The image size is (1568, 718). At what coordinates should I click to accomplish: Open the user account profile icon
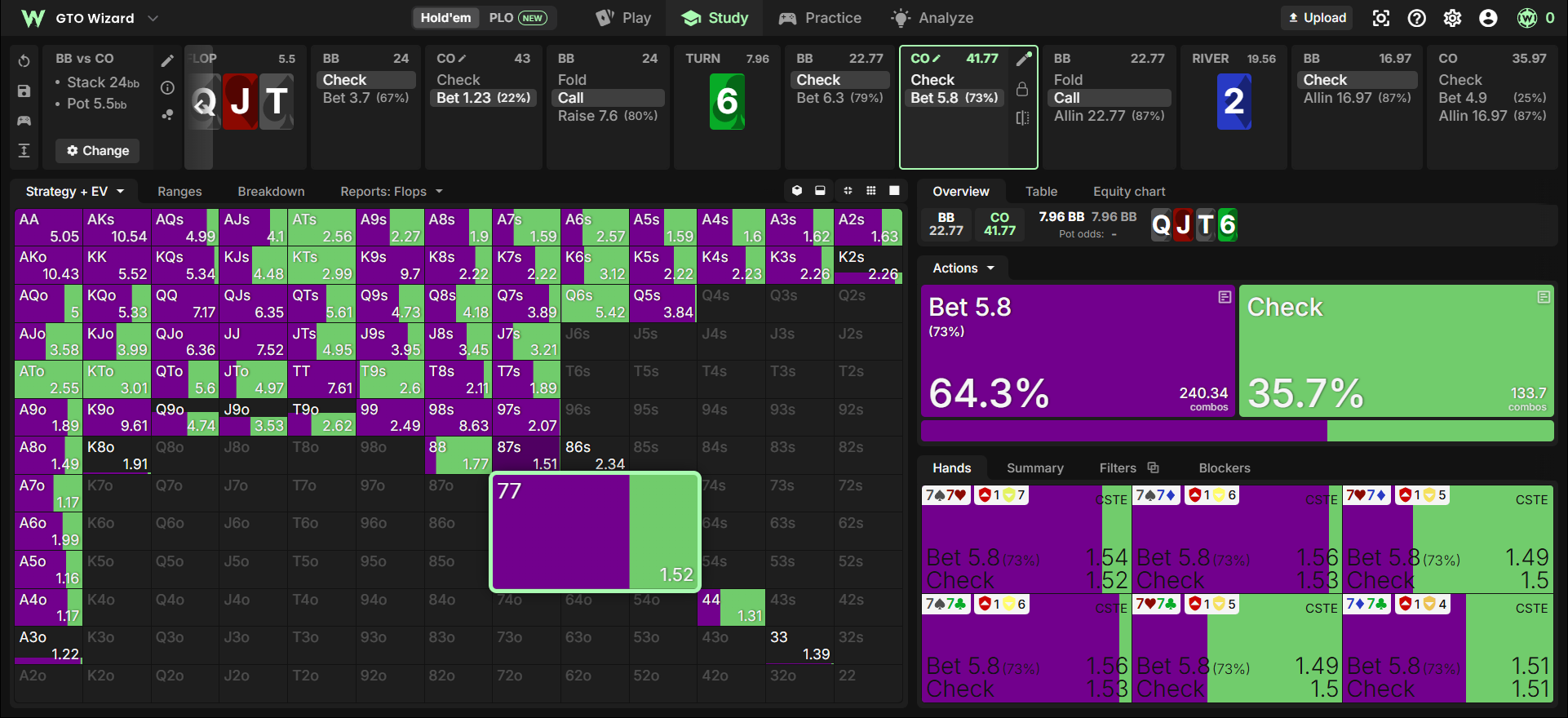(x=1489, y=18)
